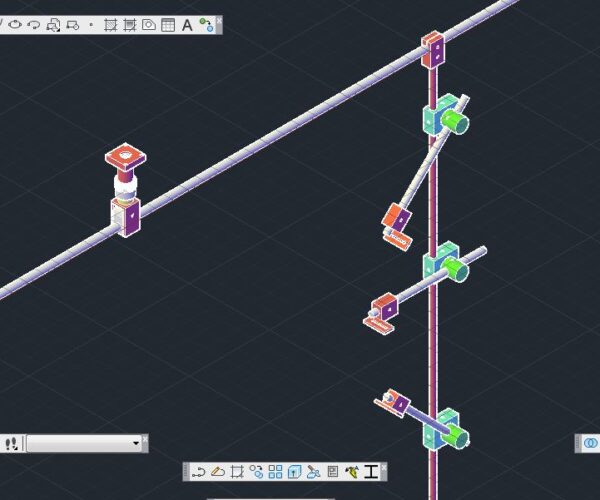Close the footprints dropdown toolbar
This screenshot has height=500, width=600.
click(145, 439)
